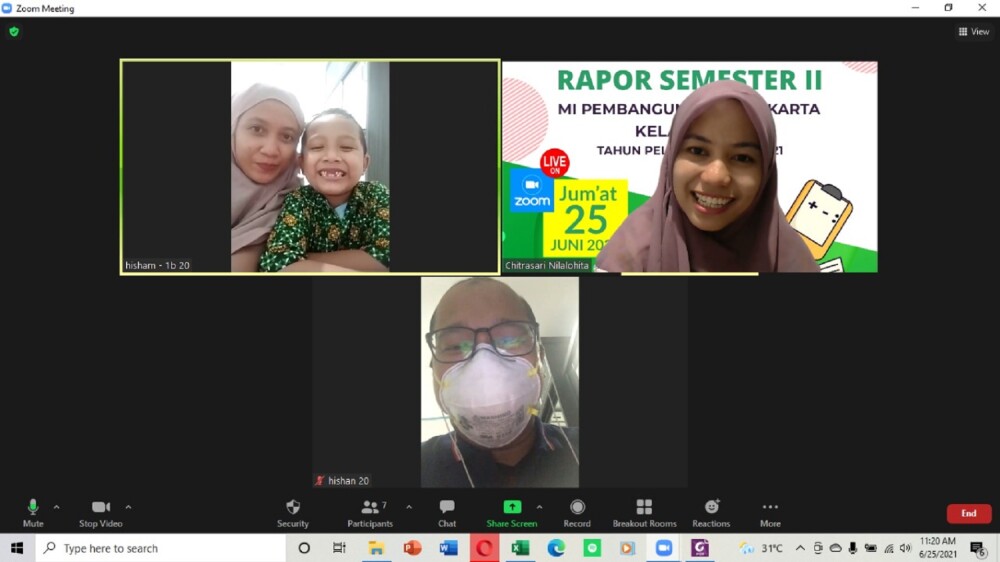Viewport: 1000px width, 562px height.
Task: Switch to PowerPoint in the taskbar
Action: [412, 548]
